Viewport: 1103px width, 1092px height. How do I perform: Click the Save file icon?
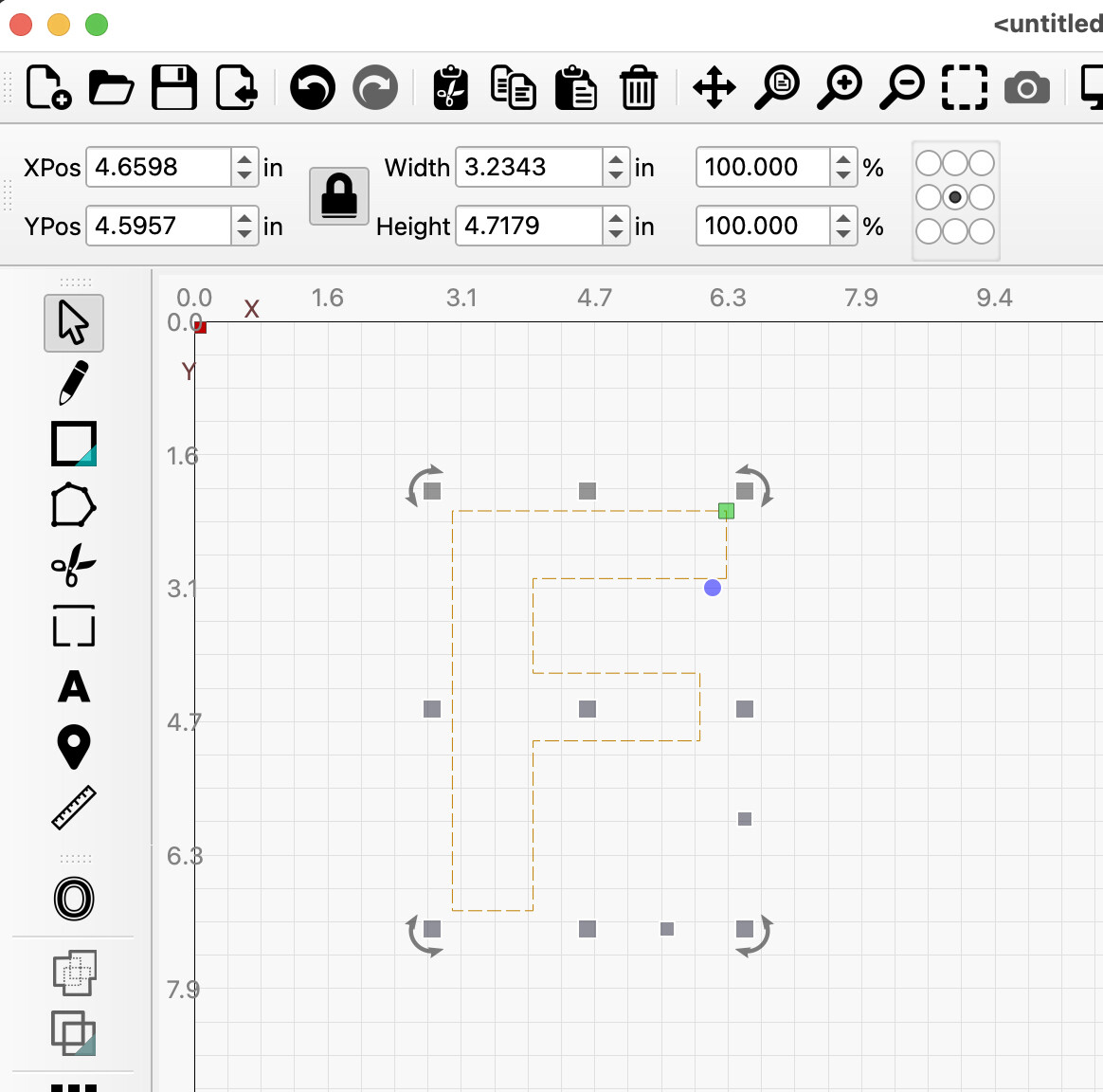(174, 88)
